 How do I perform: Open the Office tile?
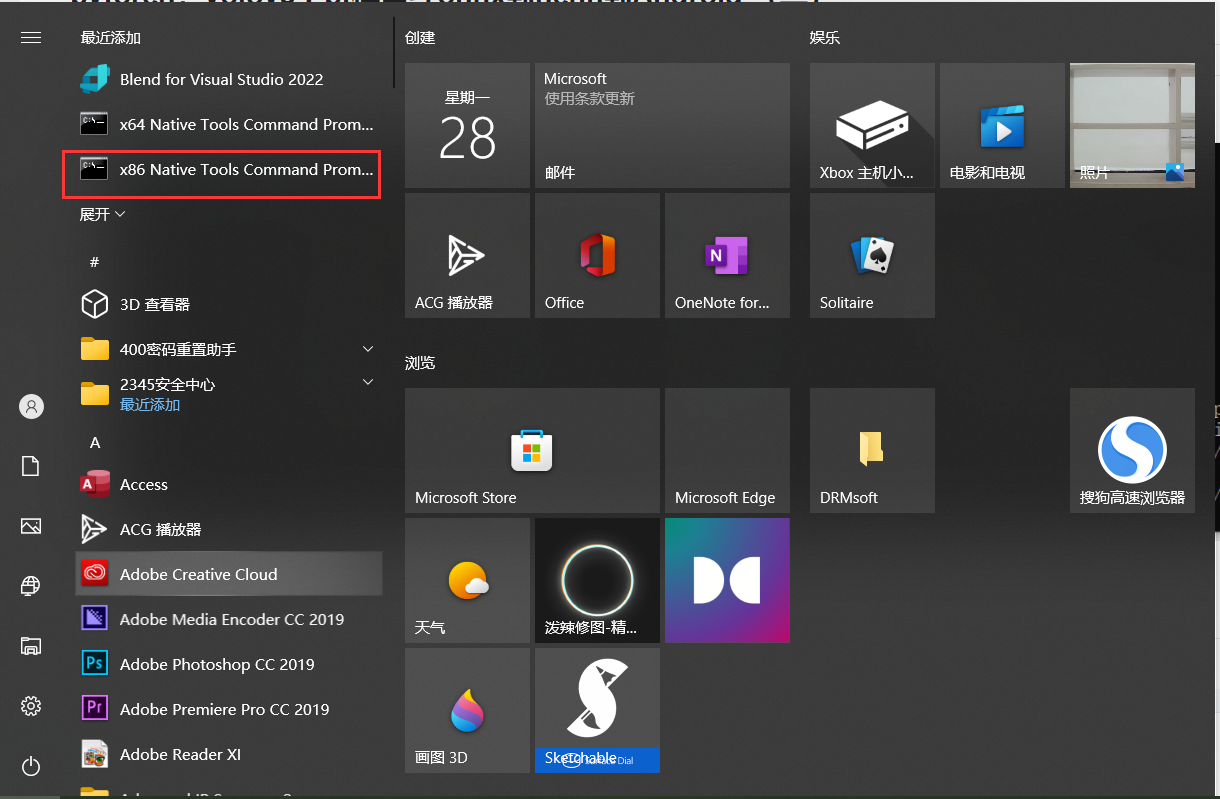click(x=597, y=256)
